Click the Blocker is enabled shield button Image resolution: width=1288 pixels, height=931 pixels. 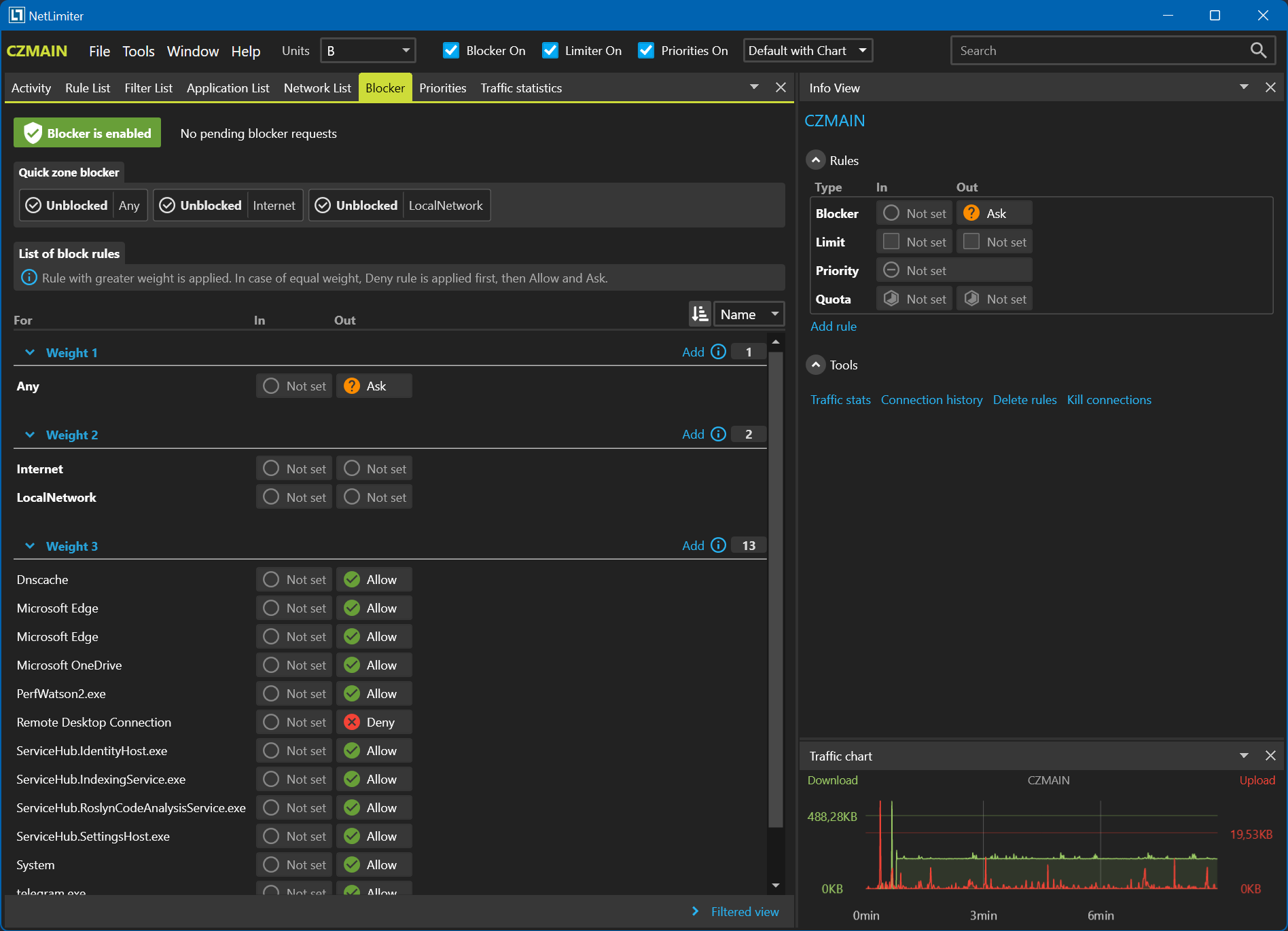click(88, 133)
